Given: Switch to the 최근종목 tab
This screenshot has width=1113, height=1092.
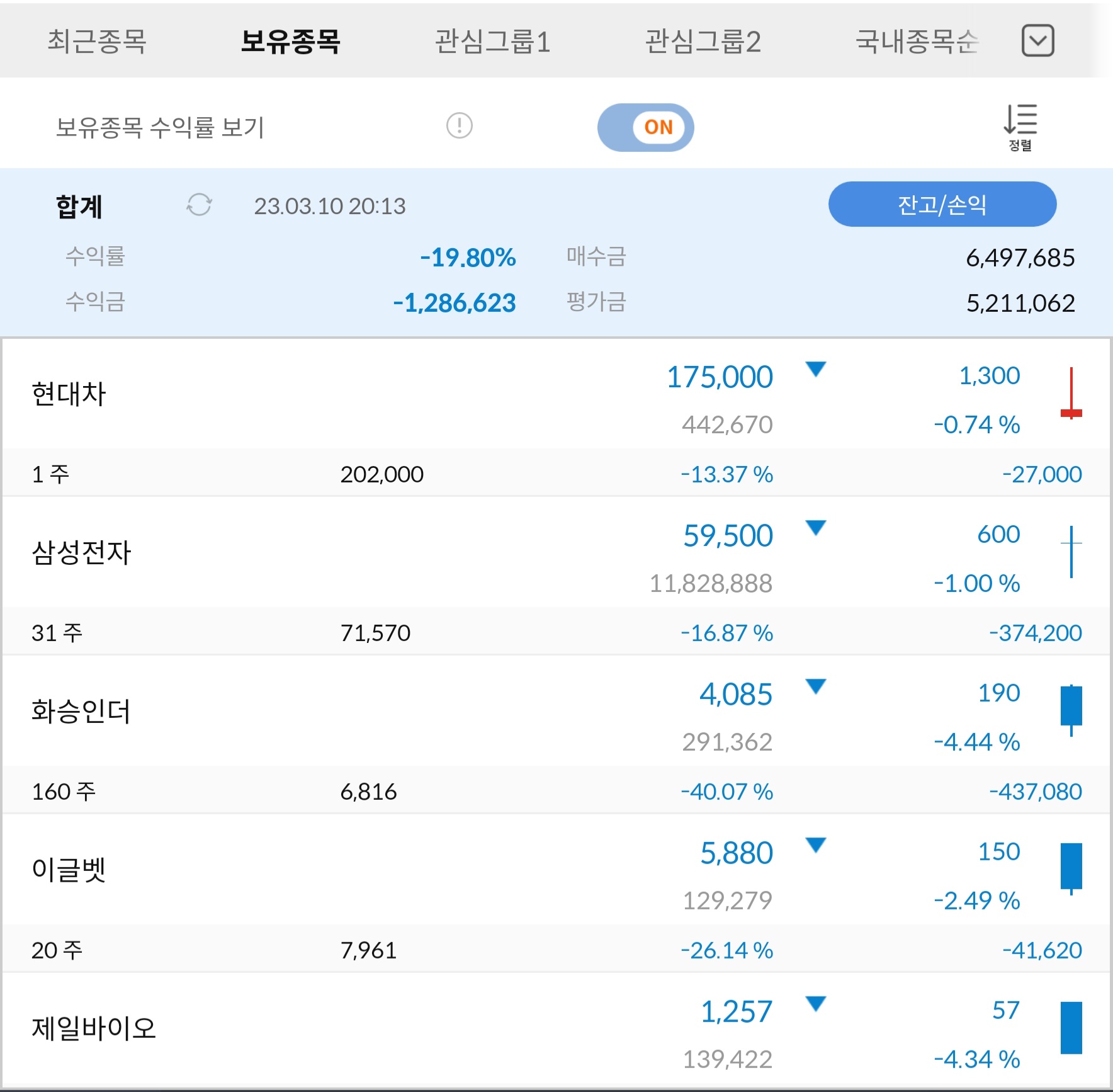Looking at the screenshot, I should tap(97, 42).
